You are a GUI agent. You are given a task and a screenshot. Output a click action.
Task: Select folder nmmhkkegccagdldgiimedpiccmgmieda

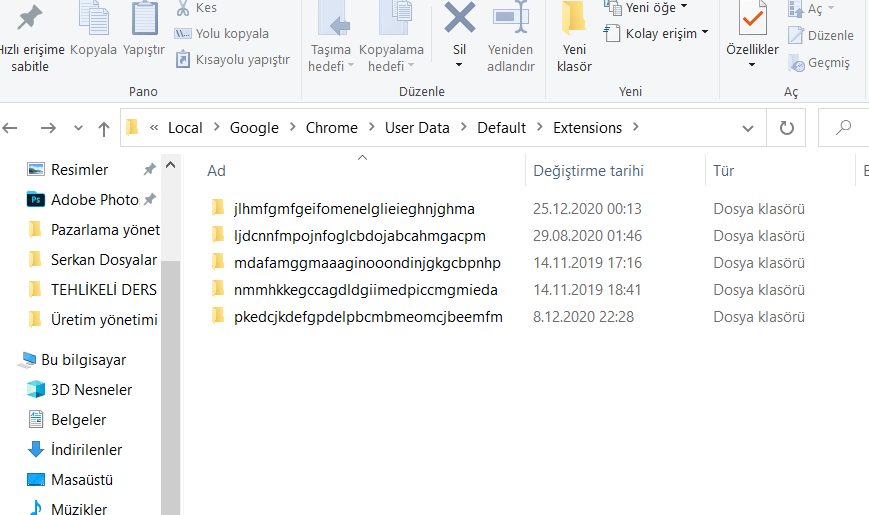(365, 290)
